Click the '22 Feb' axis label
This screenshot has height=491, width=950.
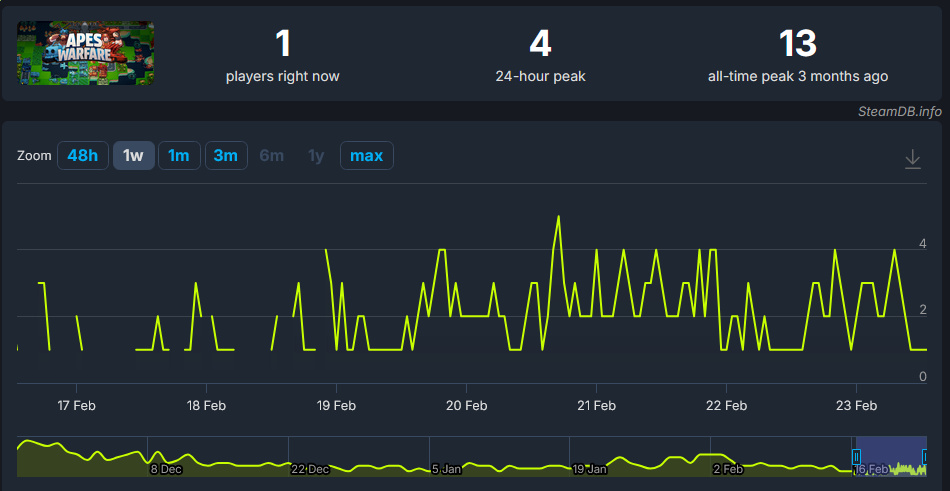point(726,406)
